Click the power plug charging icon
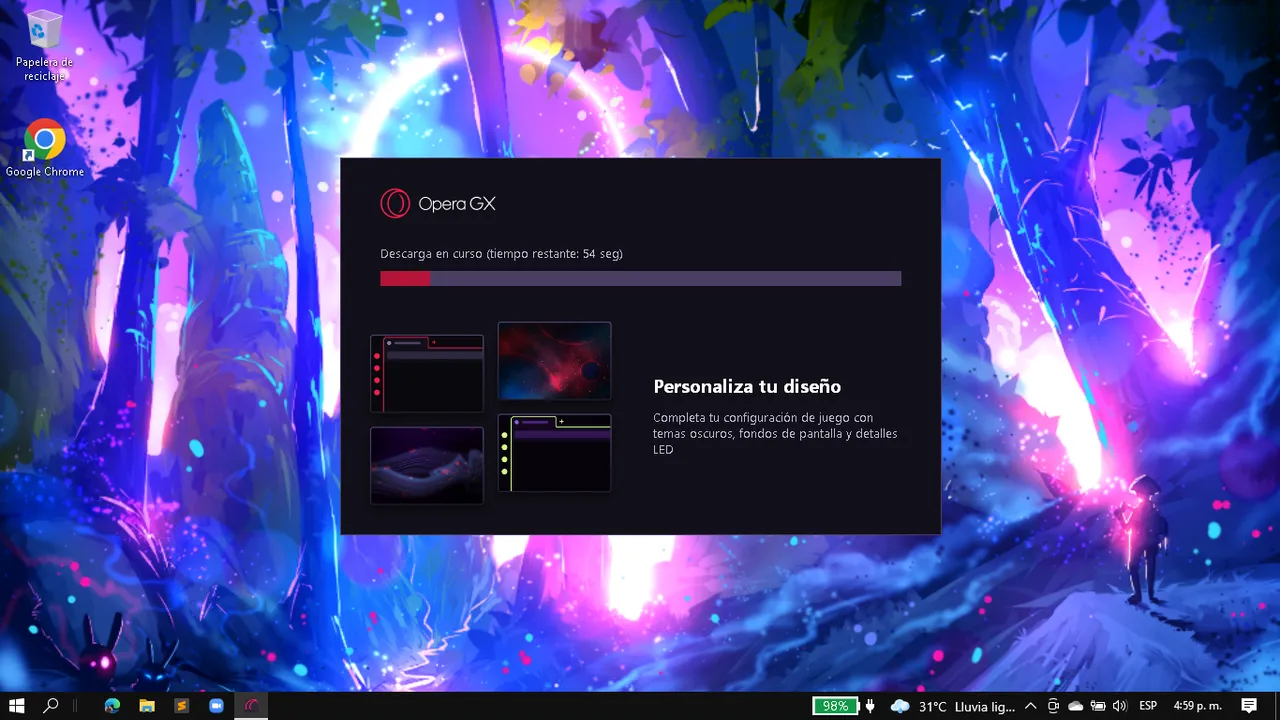The width and height of the screenshot is (1280, 720). click(x=870, y=706)
